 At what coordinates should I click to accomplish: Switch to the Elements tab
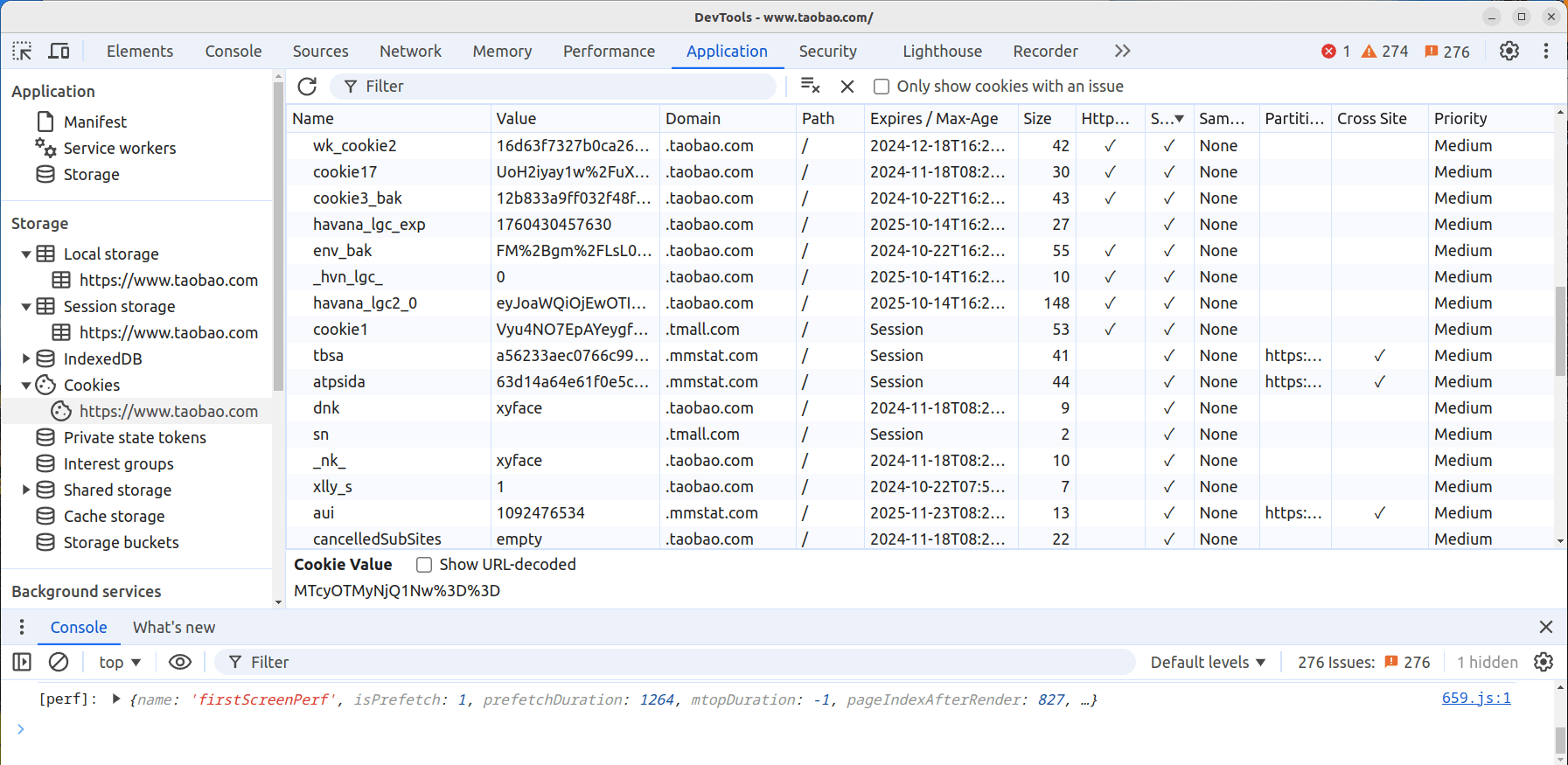pos(140,51)
